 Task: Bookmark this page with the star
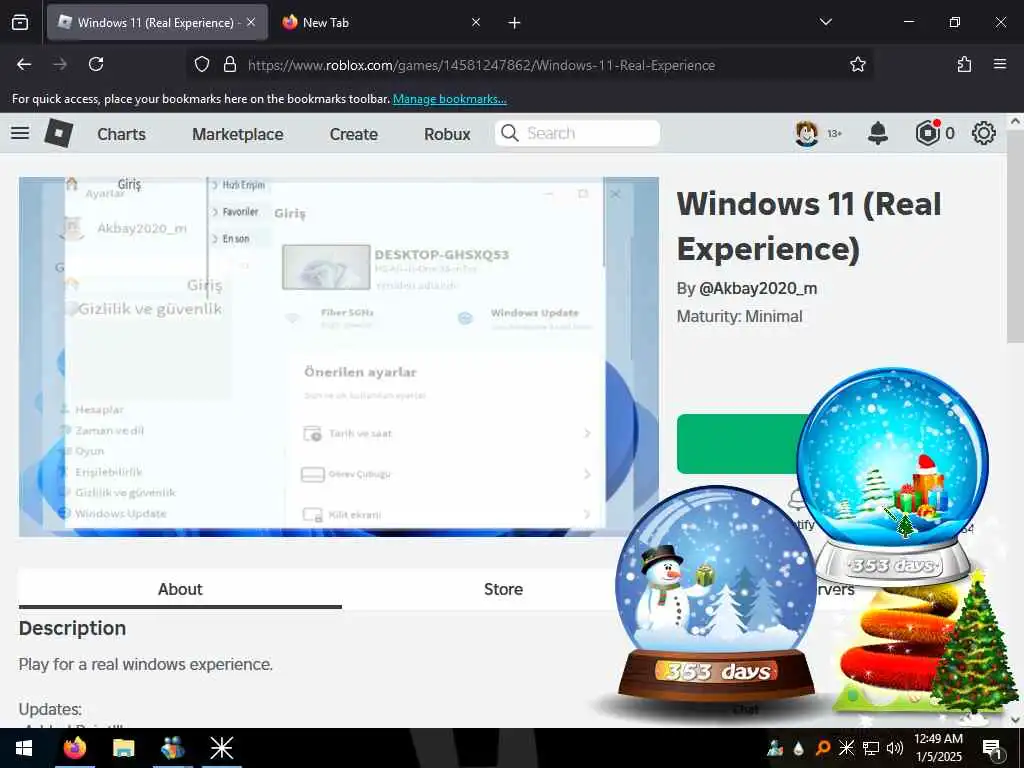[857, 64]
